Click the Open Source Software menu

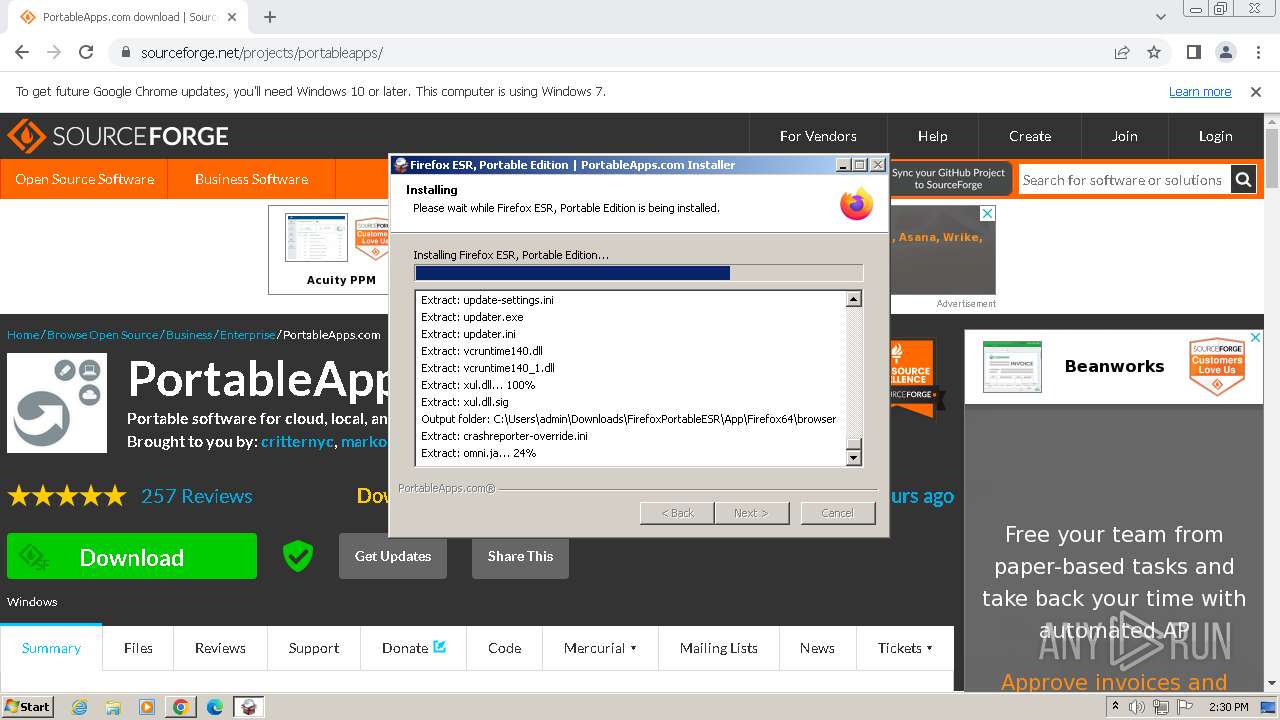pos(85,179)
